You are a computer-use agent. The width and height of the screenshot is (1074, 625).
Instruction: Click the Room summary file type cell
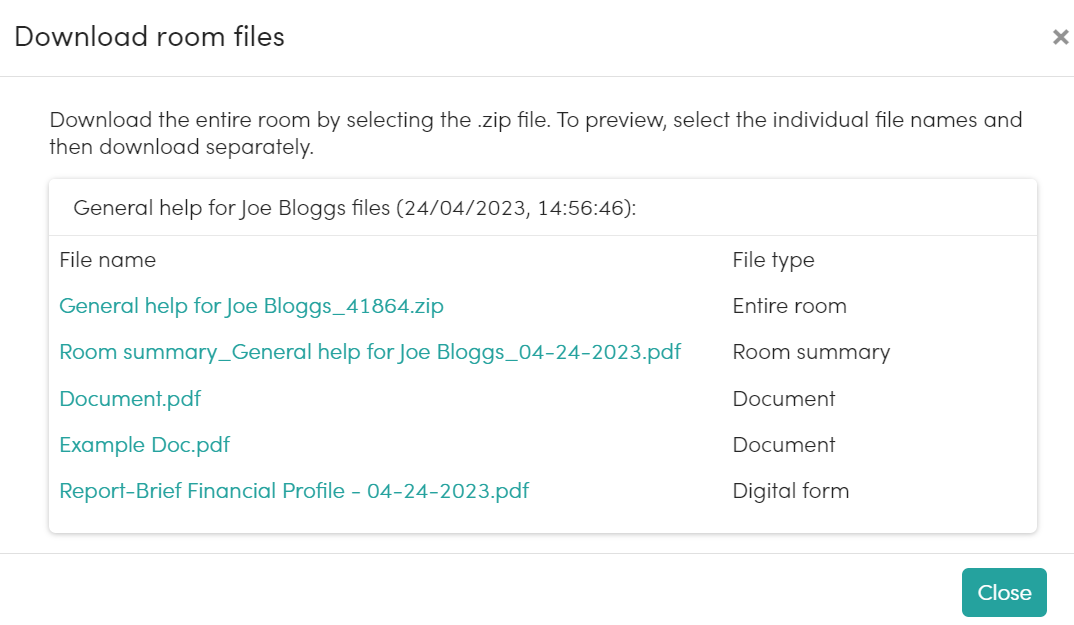coord(811,352)
